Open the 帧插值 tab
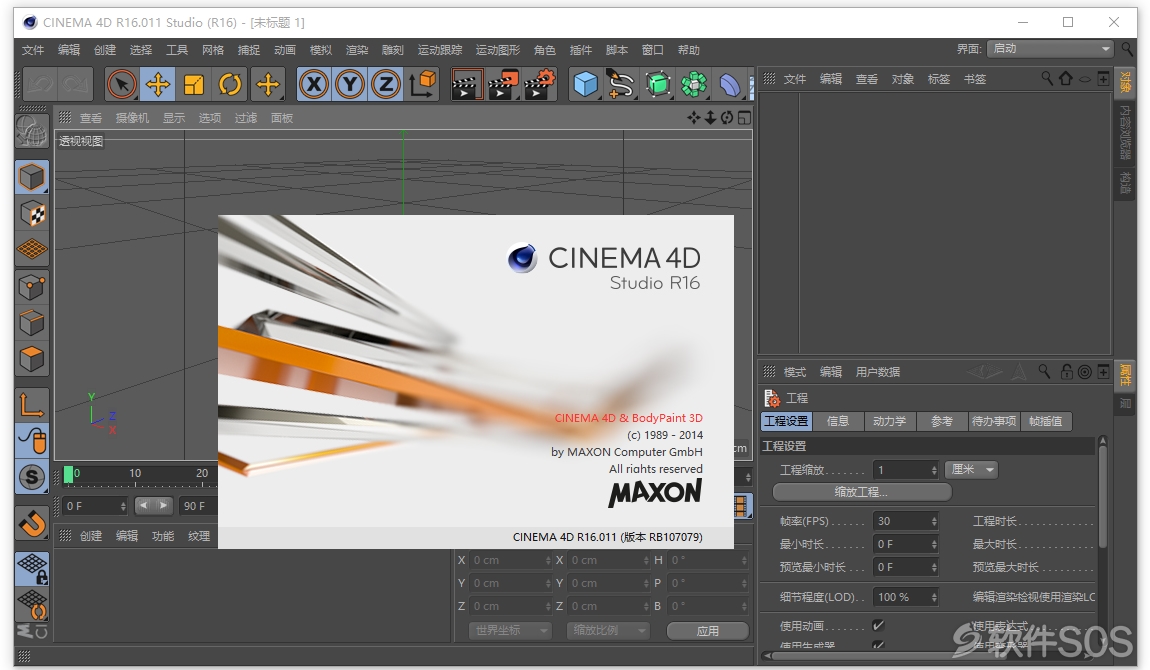The image size is (1150, 670). 1046,421
